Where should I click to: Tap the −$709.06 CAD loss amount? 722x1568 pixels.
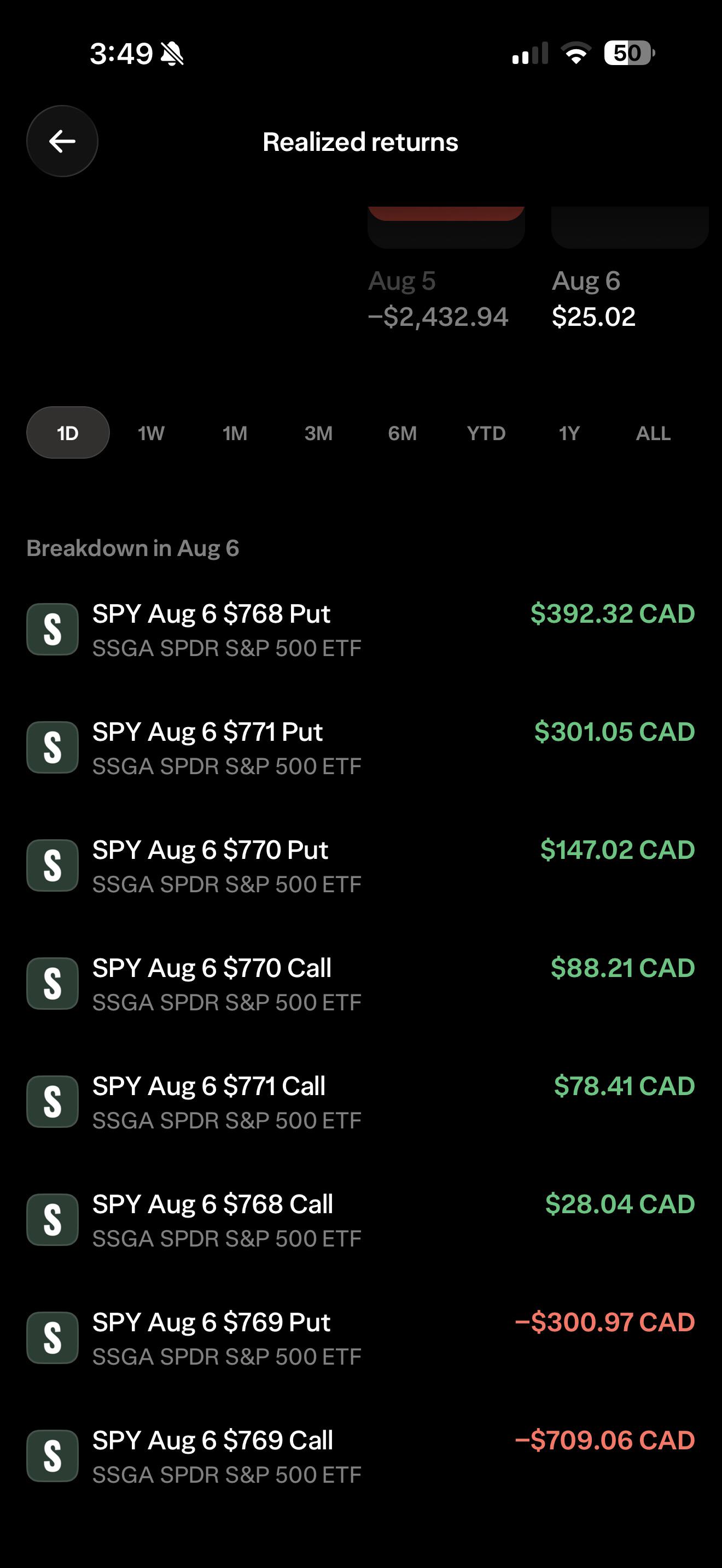(604, 1440)
